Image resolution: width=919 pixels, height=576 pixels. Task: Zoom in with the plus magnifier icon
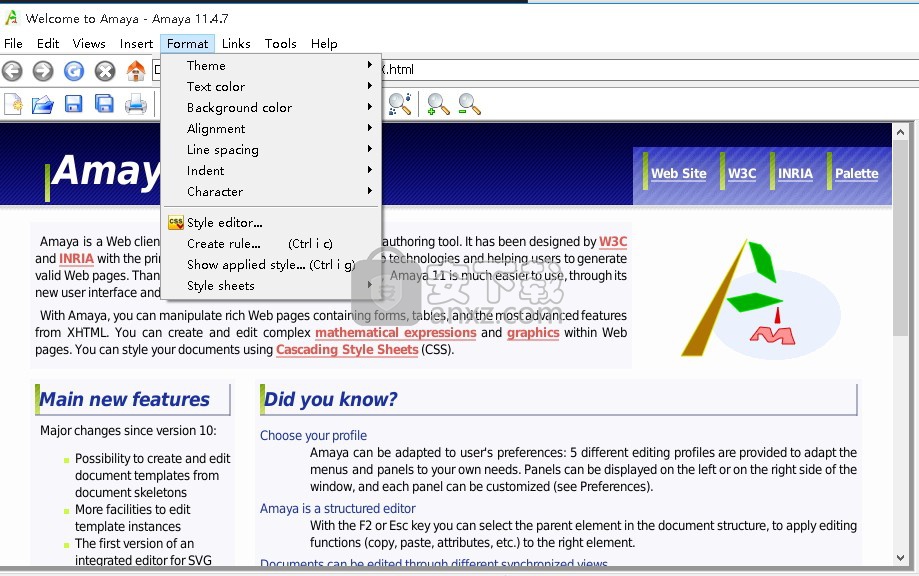438,104
